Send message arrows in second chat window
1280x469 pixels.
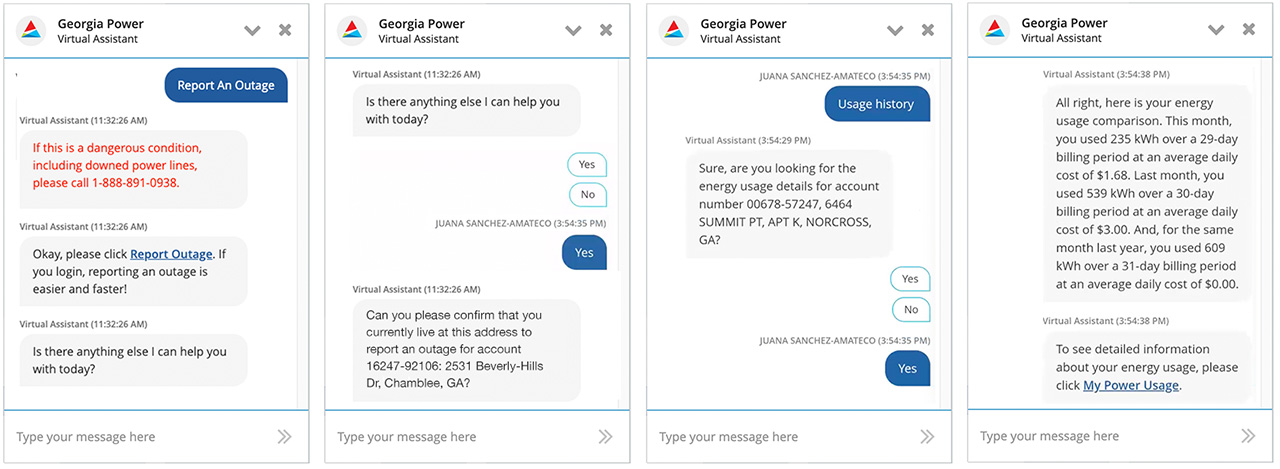[x=605, y=436]
